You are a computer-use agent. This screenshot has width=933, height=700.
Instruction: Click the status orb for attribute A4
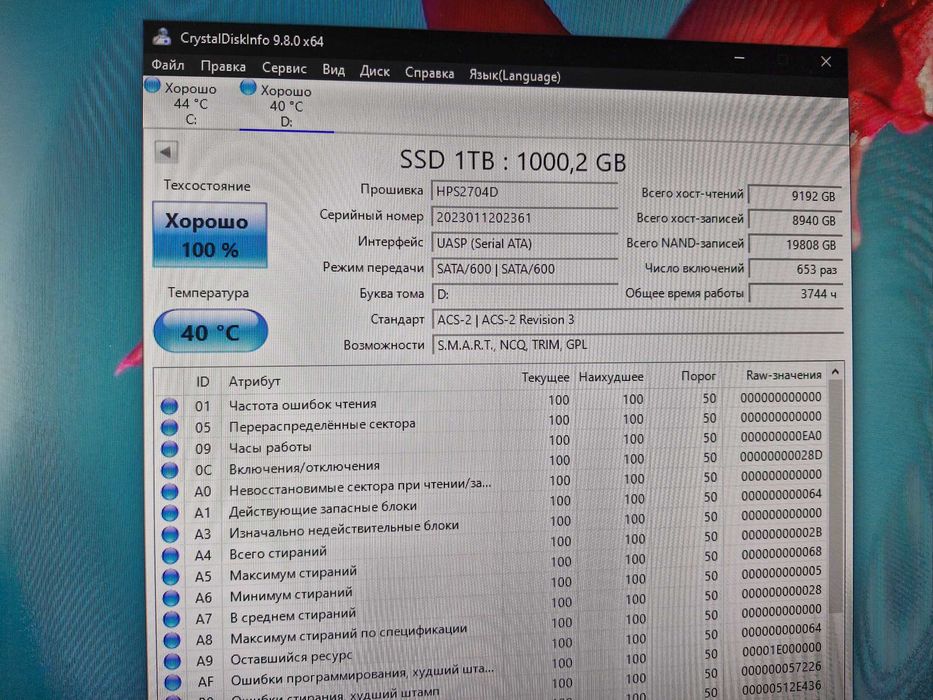coord(171,555)
